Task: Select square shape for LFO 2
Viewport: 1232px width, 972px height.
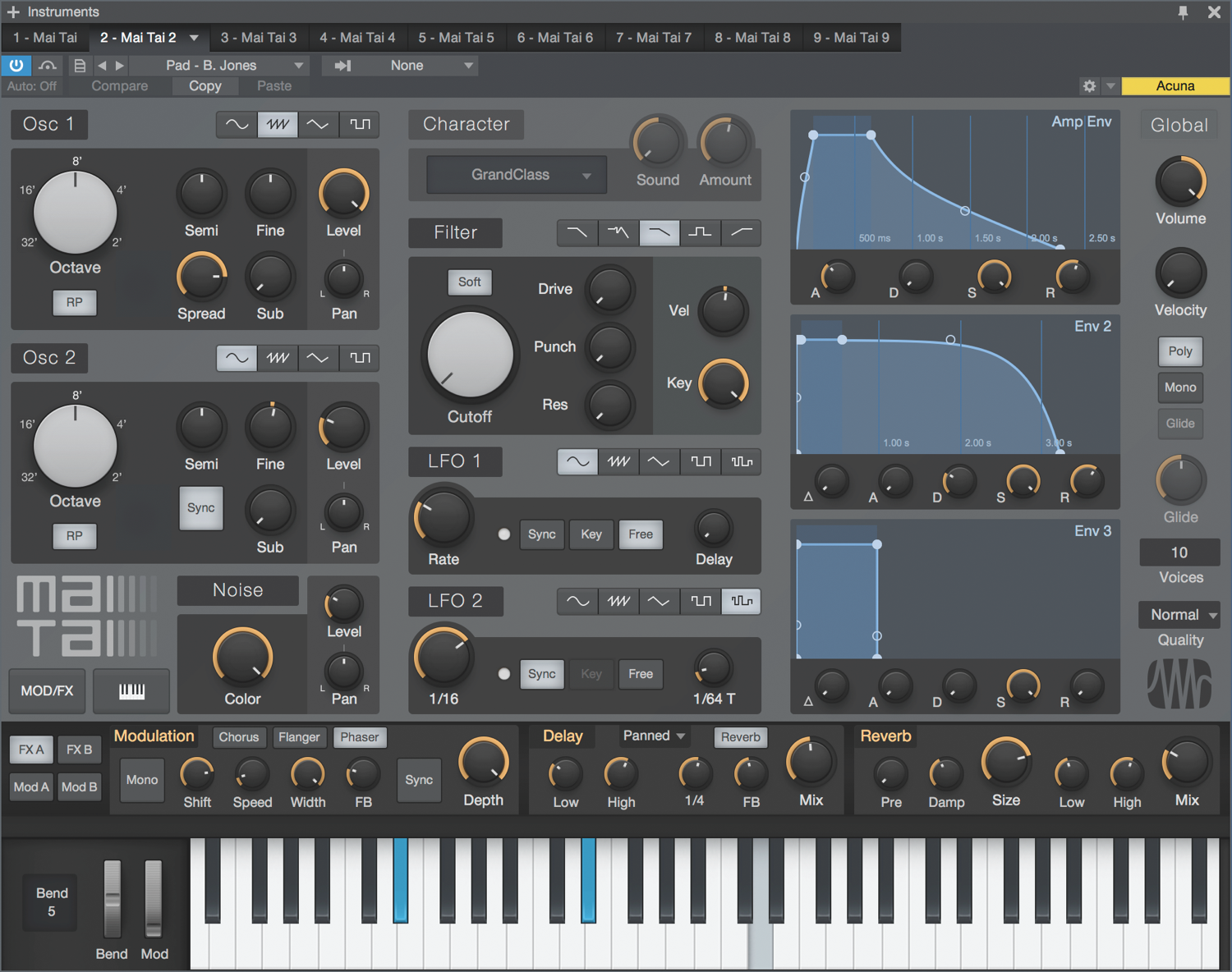Action: 700,601
